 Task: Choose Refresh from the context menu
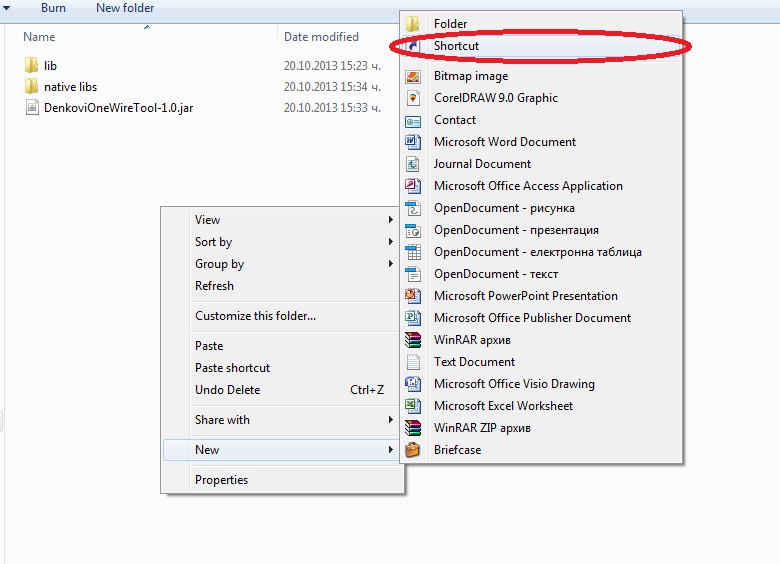(214, 286)
